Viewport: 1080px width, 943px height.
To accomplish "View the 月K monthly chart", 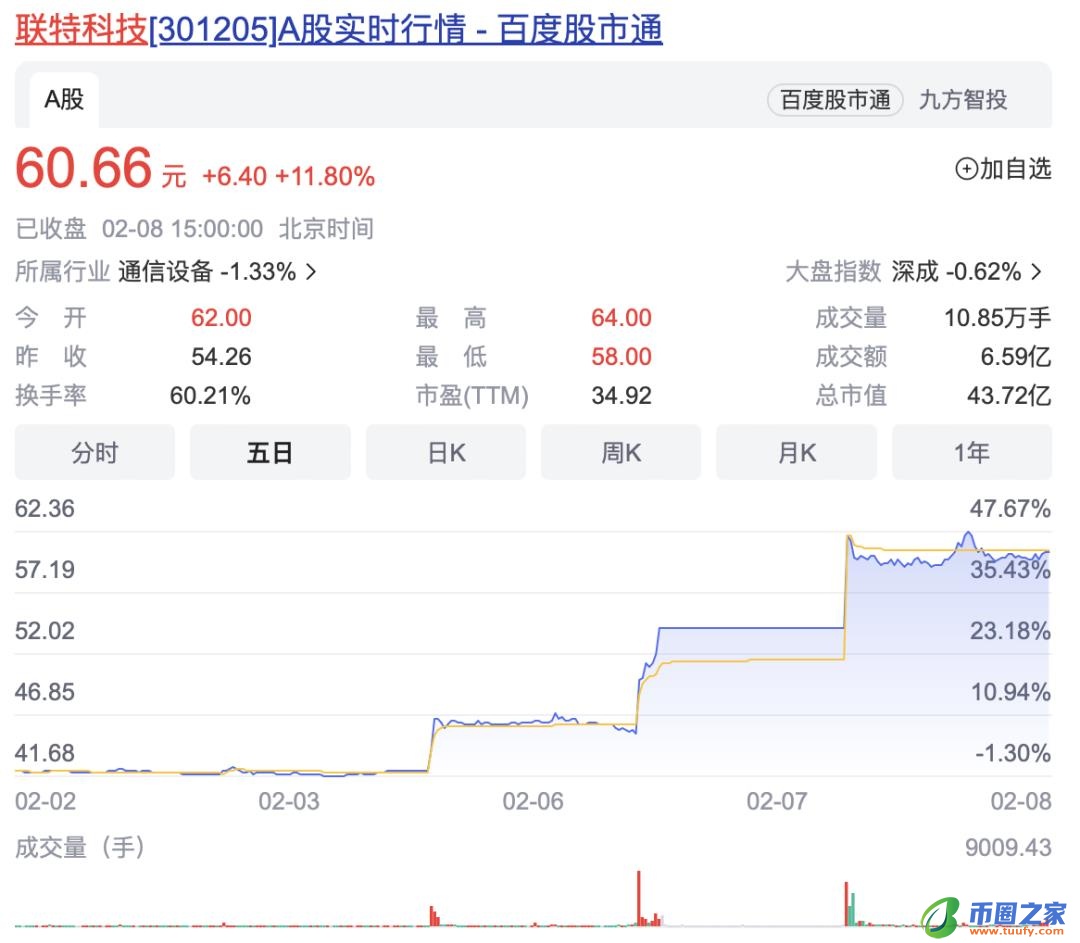I will click(796, 452).
